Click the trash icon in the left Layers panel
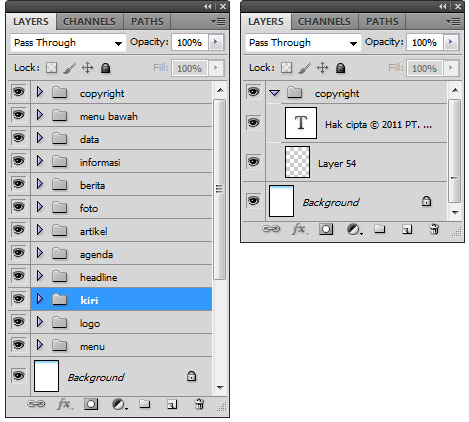 (199, 404)
